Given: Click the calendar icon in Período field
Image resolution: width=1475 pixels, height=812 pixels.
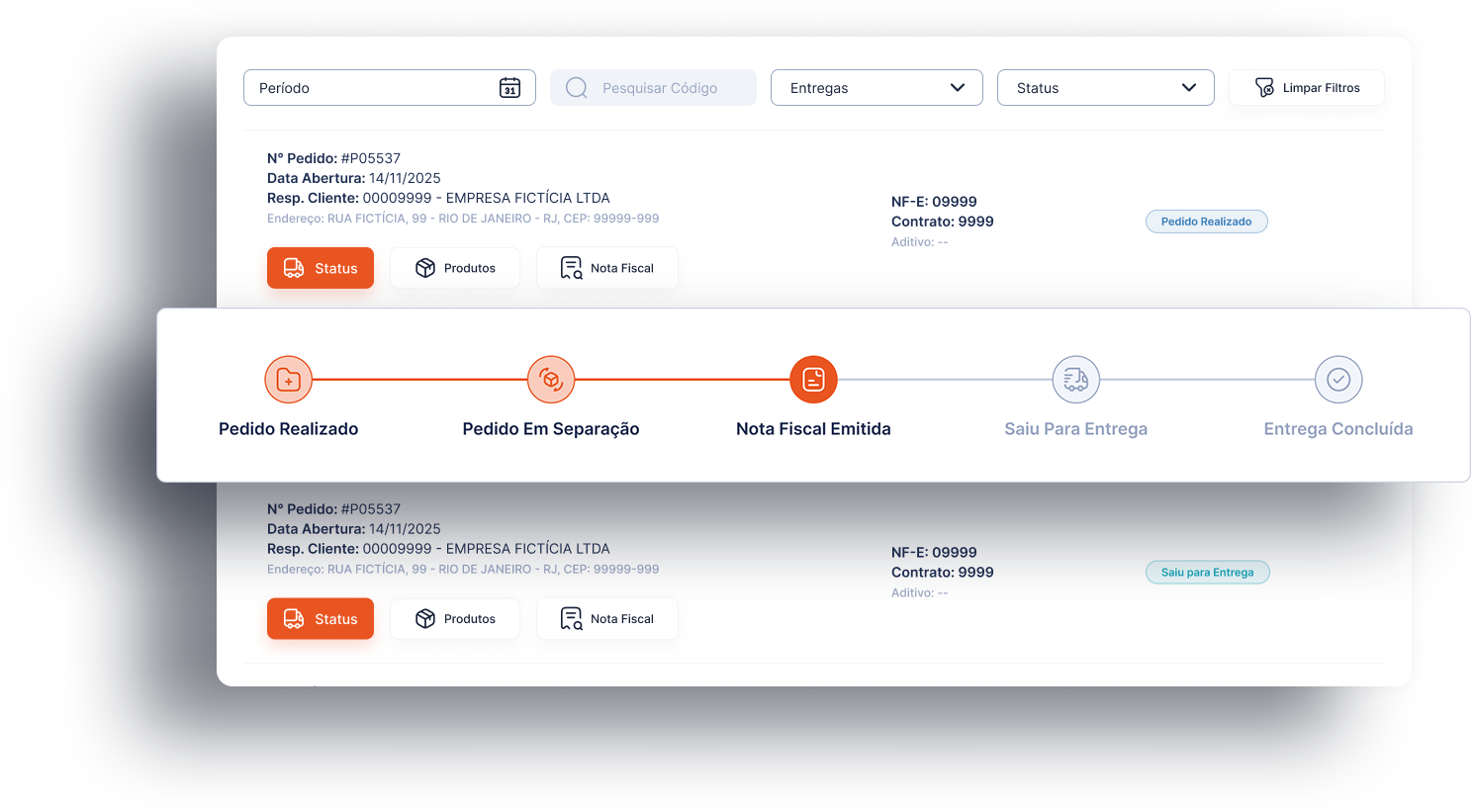Looking at the screenshot, I should (x=509, y=88).
